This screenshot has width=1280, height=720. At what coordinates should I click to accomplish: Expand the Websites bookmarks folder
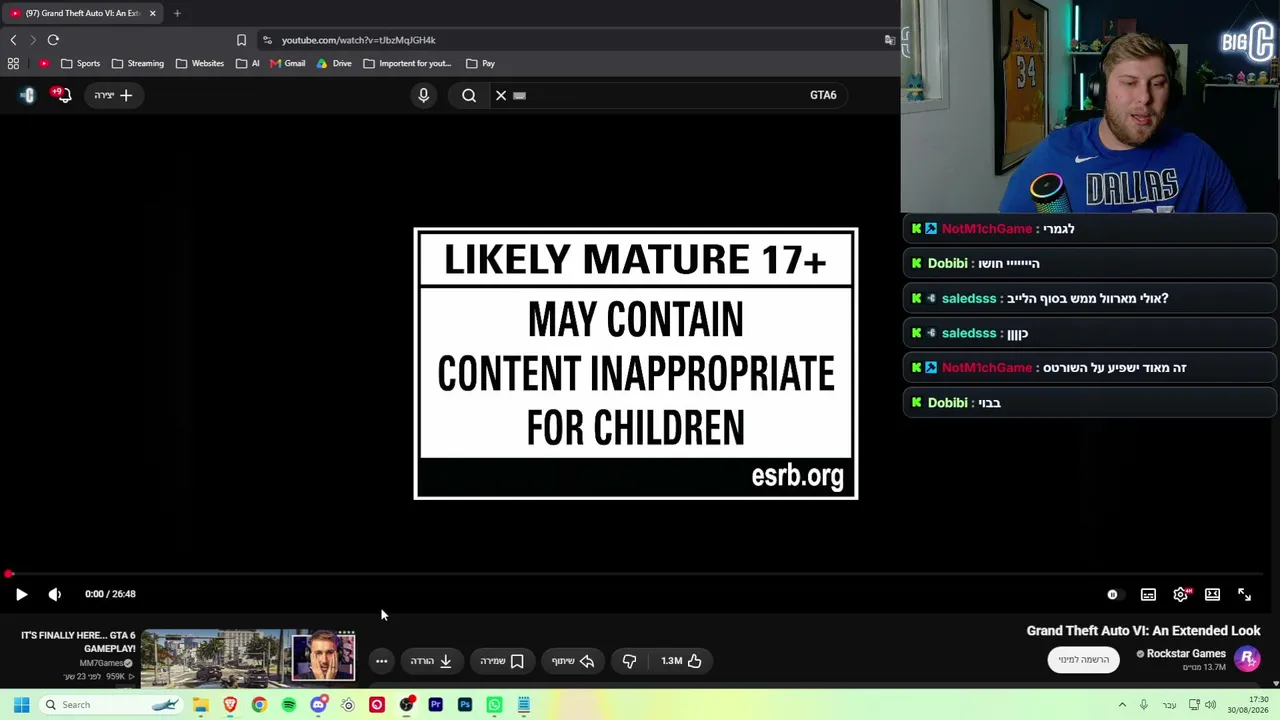[x=200, y=63]
